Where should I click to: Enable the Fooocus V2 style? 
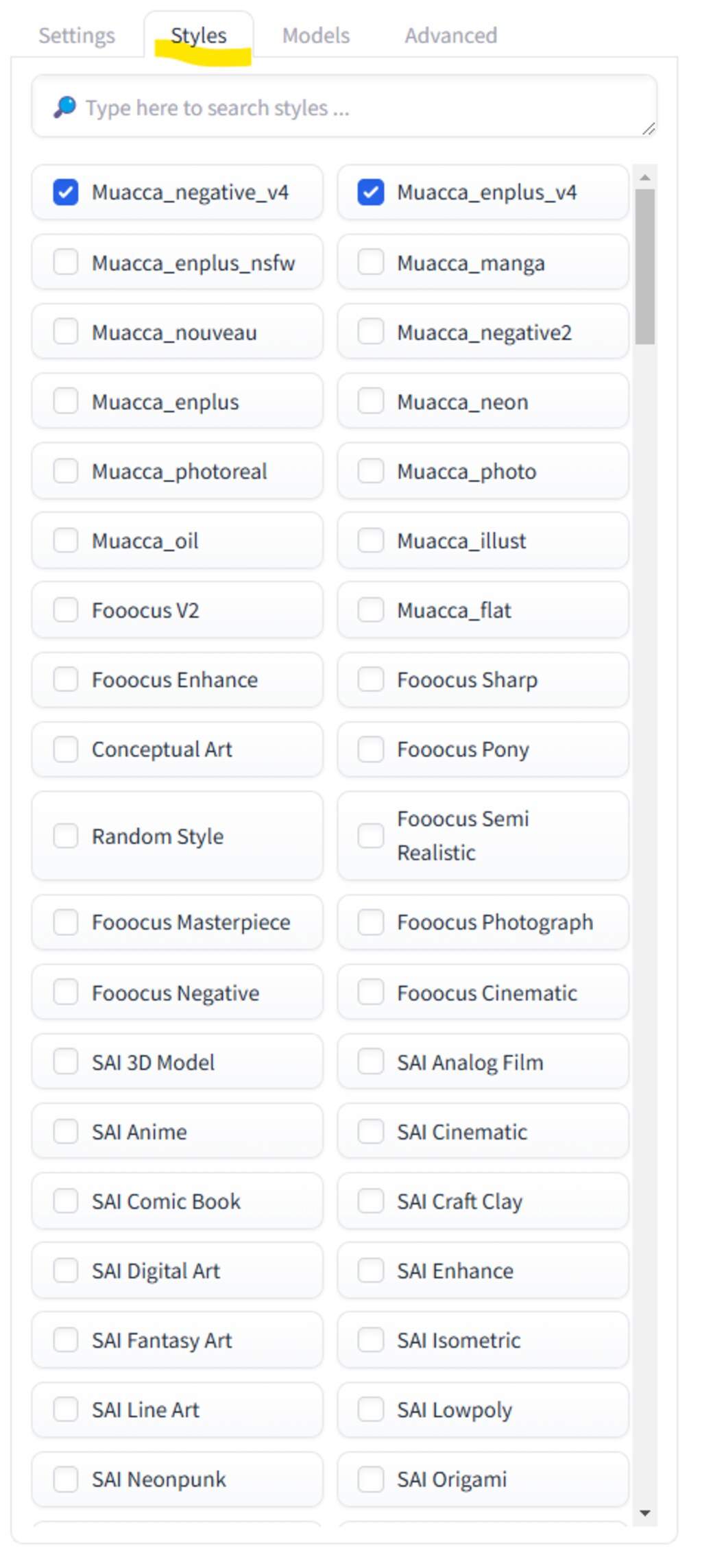point(66,610)
